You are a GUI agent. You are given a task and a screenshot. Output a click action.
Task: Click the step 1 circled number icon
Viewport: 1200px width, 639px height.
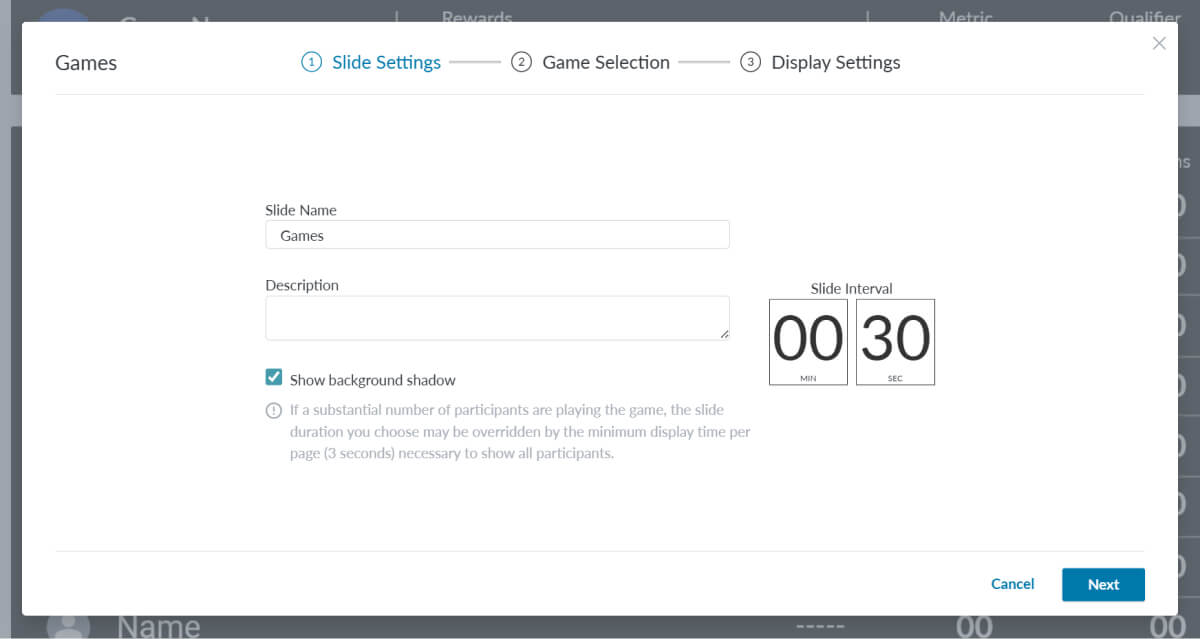tap(311, 62)
